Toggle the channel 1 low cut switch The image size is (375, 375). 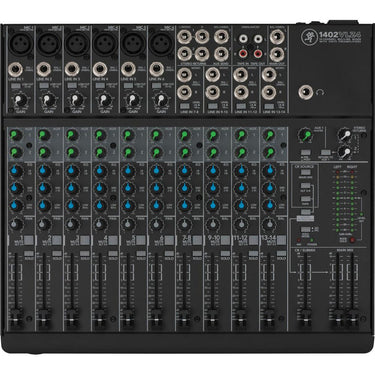[x=15, y=86]
